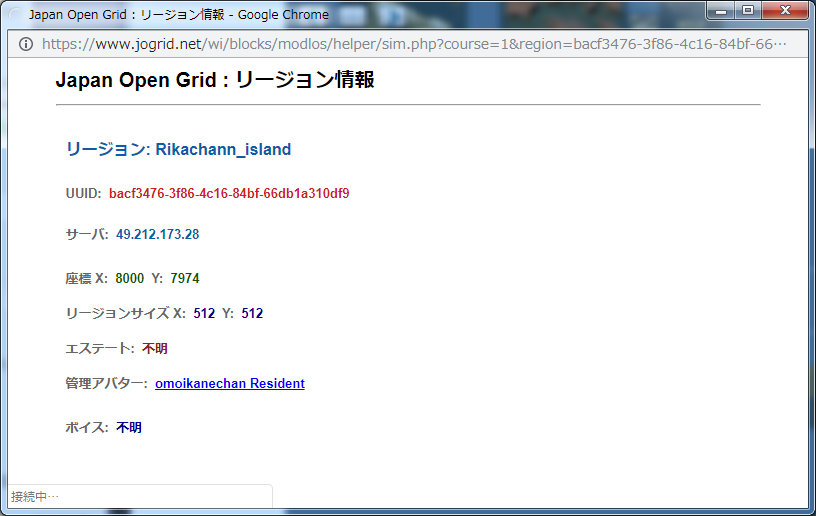
Task: Click the Y coordinate value 7974
Action: 185,278
